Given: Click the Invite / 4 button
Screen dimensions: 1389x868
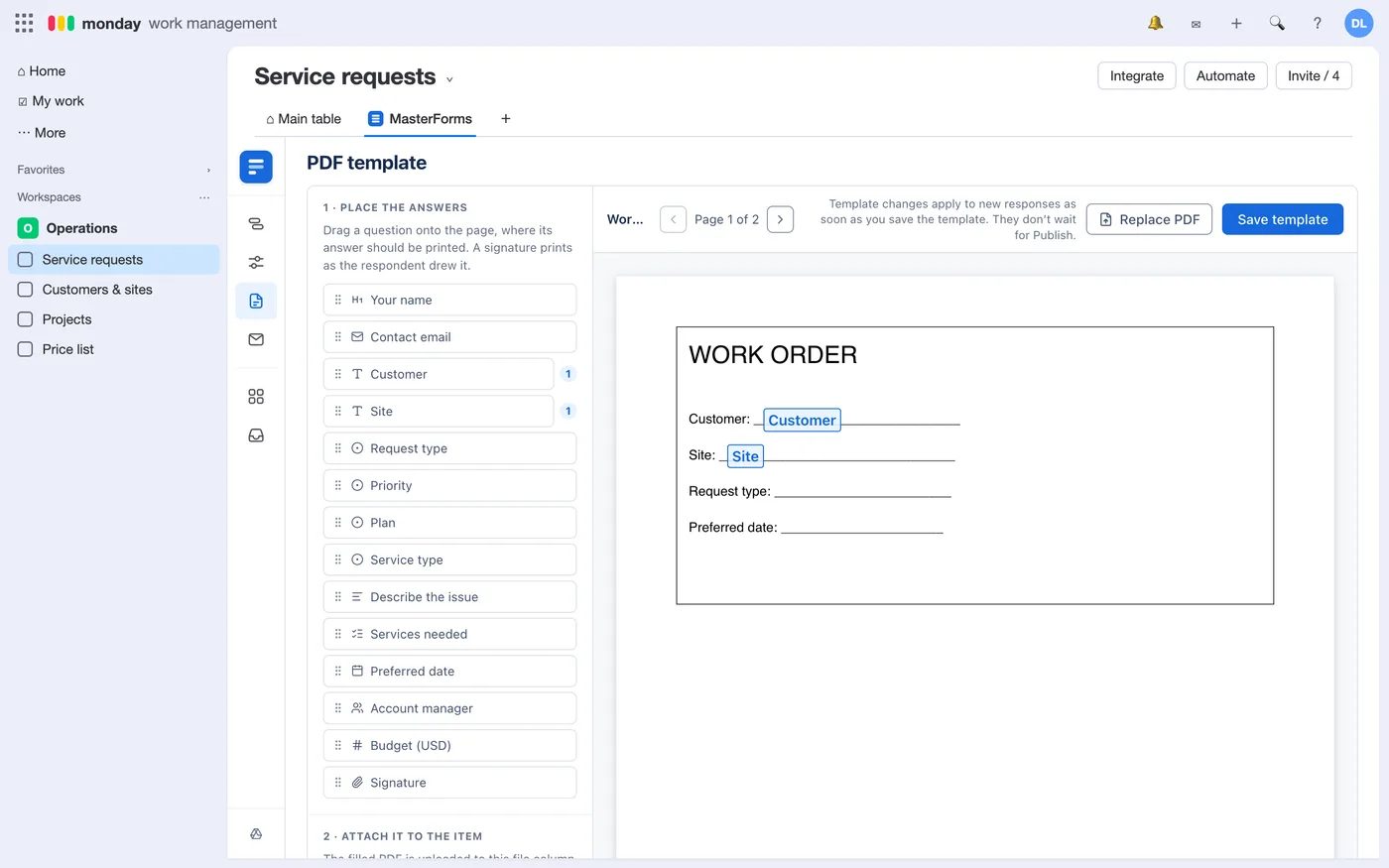Looking at the screenshot, I should click(x=1314, y=75).
